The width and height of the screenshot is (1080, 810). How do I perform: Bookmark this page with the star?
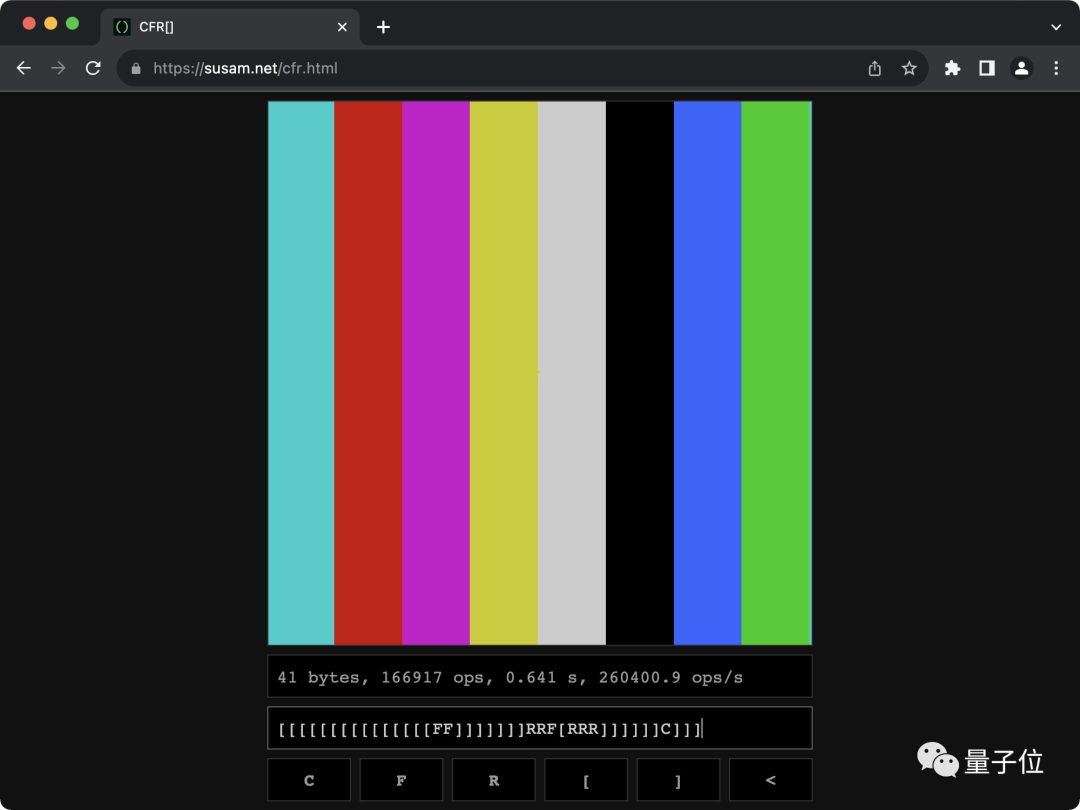(x=909, y=68)
